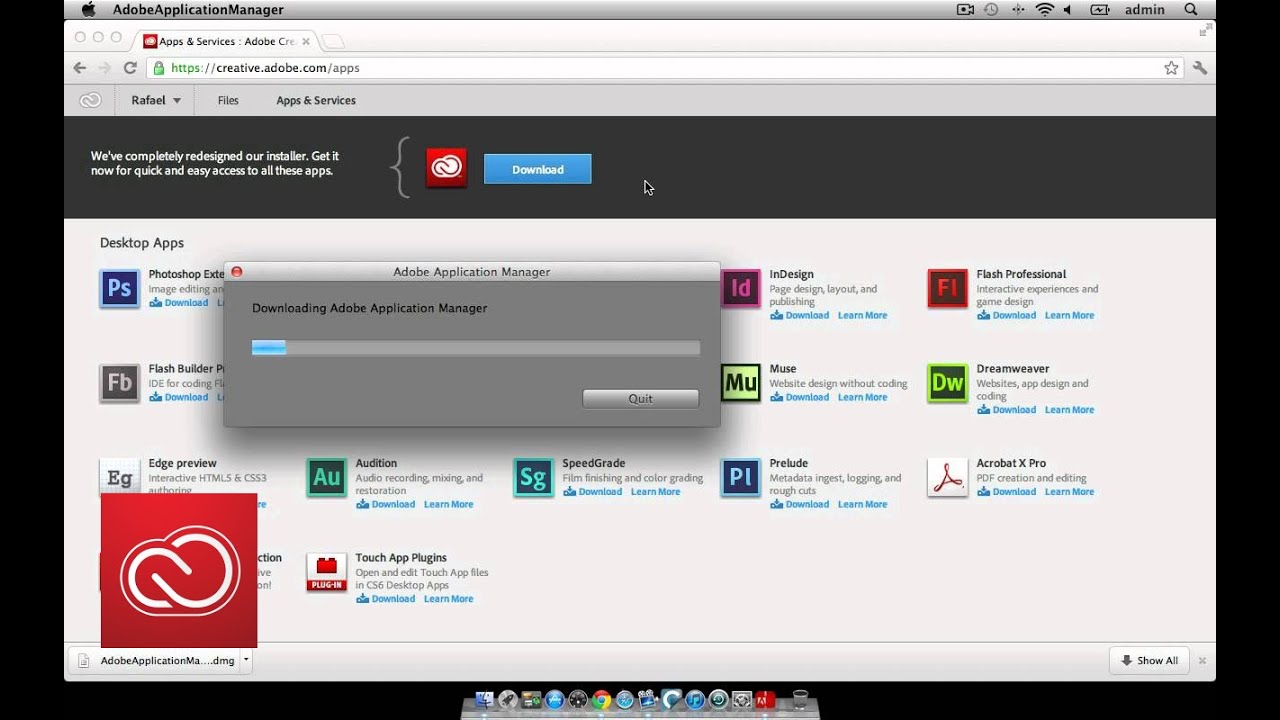Image resolution: width=1280 pixels, height=720 pixels.
Task: Click Show All downloads button
Action: (x=1149, y=660)
